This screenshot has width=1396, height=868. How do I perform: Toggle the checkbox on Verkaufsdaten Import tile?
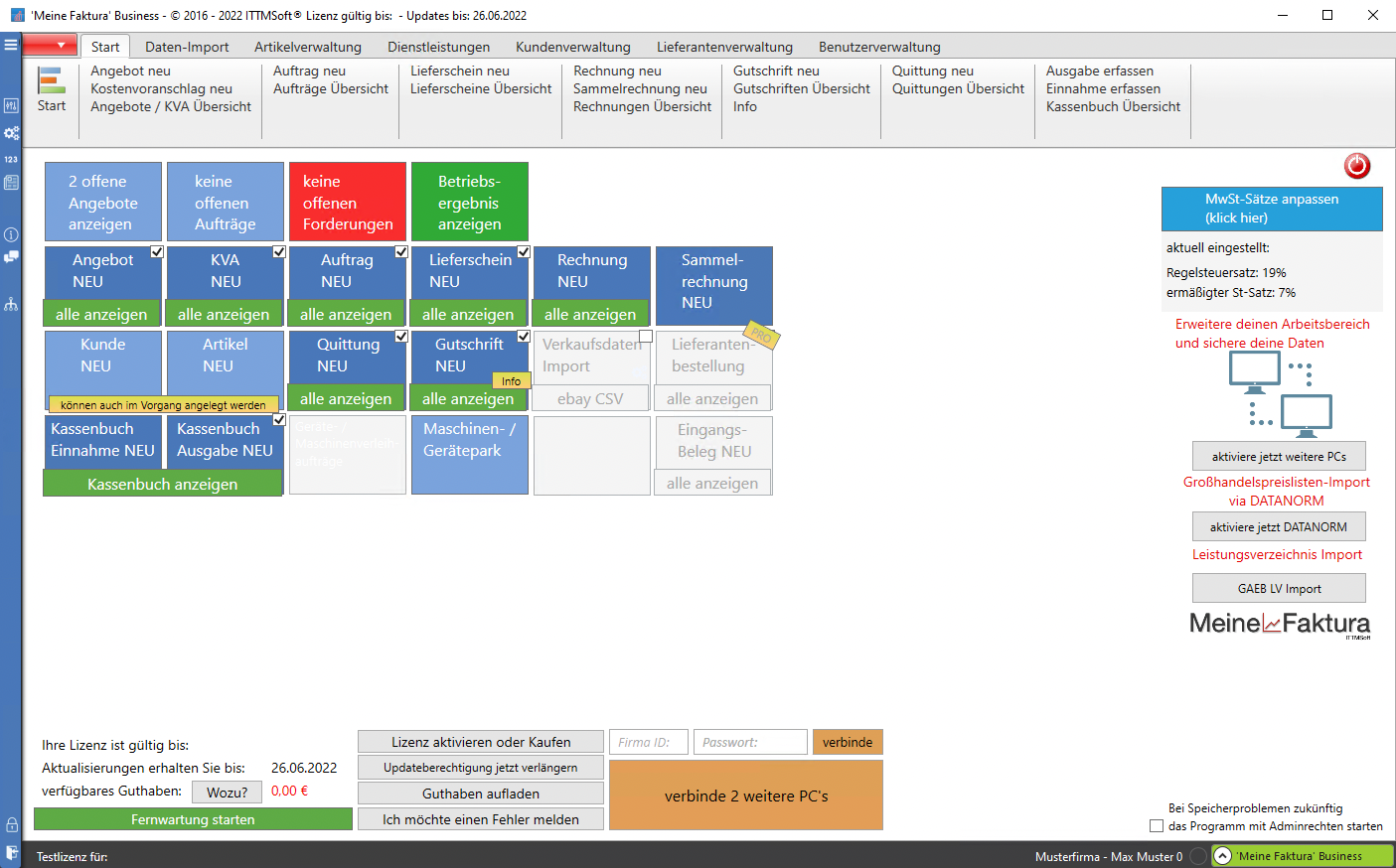[x=646, y=337]
